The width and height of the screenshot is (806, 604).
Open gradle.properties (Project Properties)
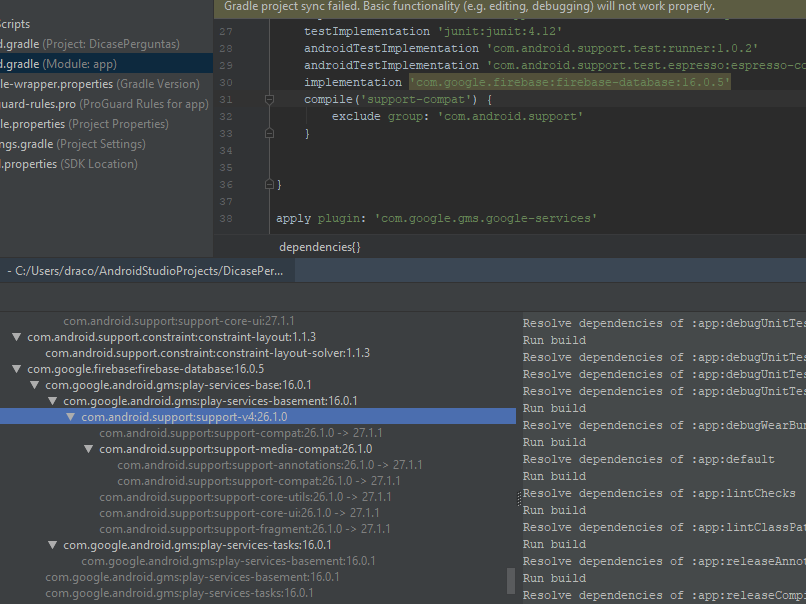point(84,124)
